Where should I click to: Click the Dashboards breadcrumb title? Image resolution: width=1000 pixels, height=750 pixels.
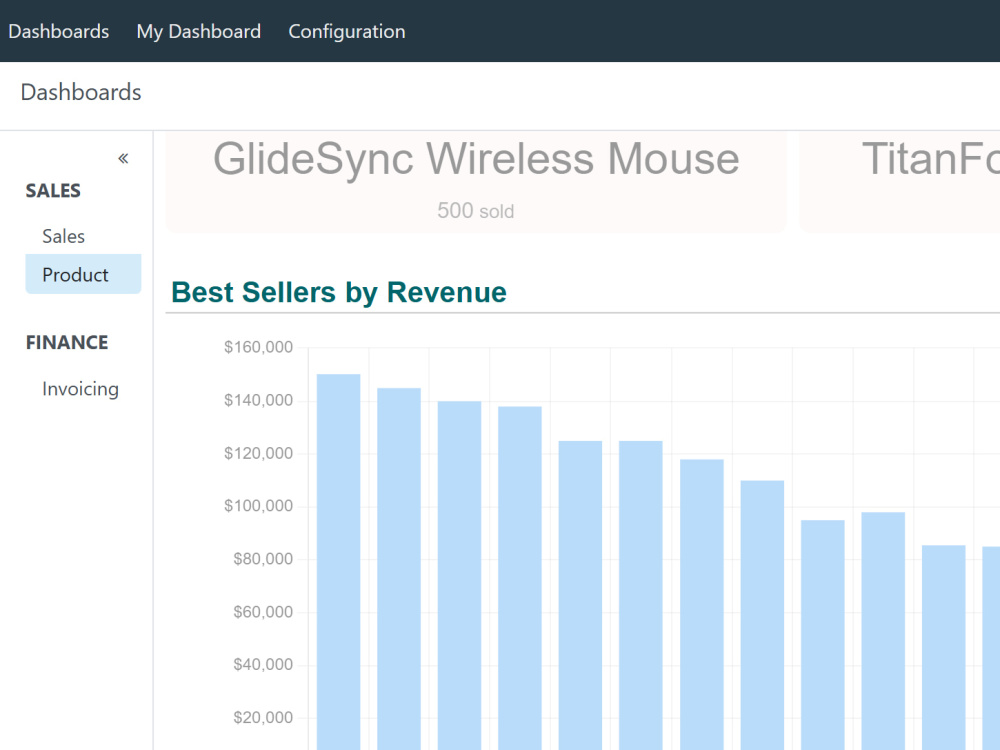tap(81, 92)
